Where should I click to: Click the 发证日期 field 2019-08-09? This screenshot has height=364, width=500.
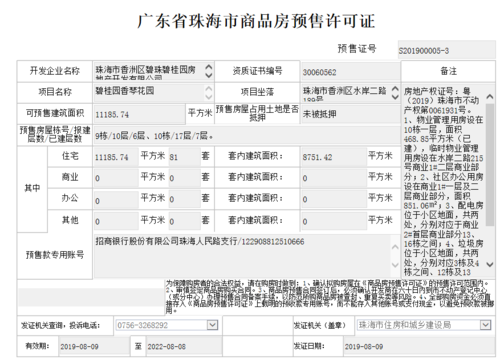pyautogui.click(x=419, y=346)
